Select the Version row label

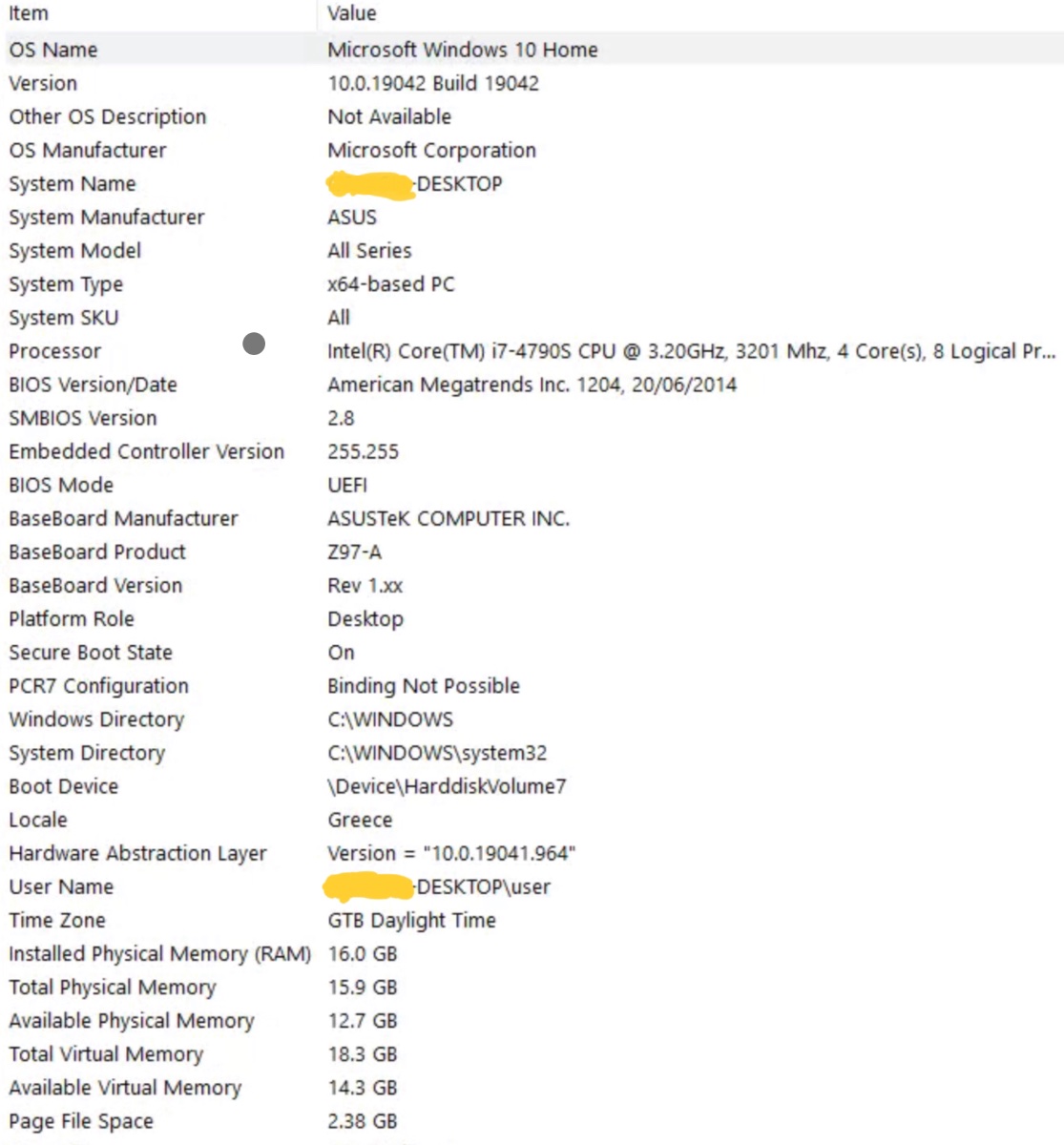43,83
